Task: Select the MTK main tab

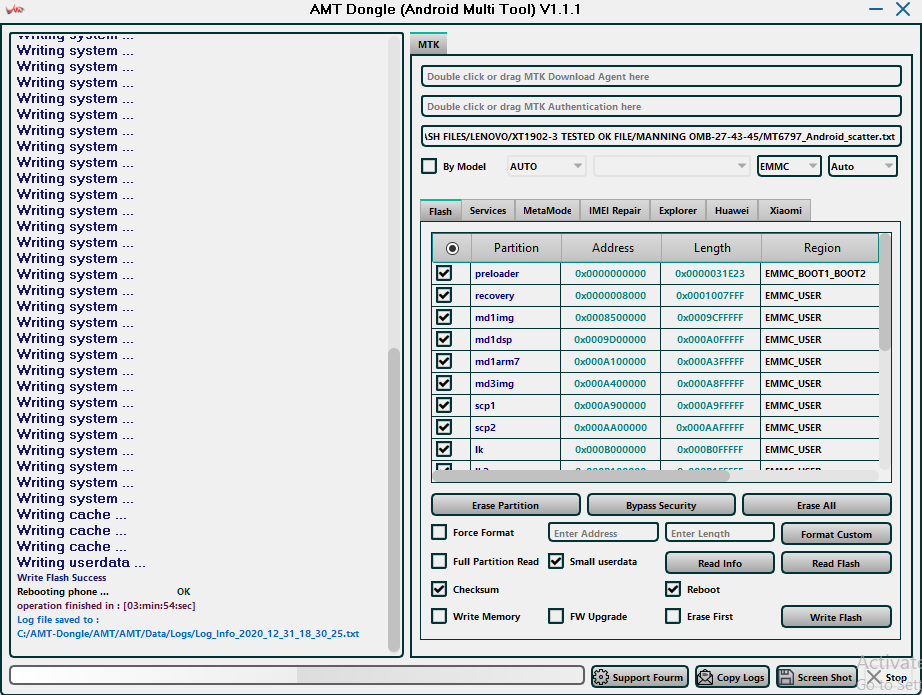Action: pos(429,44)
